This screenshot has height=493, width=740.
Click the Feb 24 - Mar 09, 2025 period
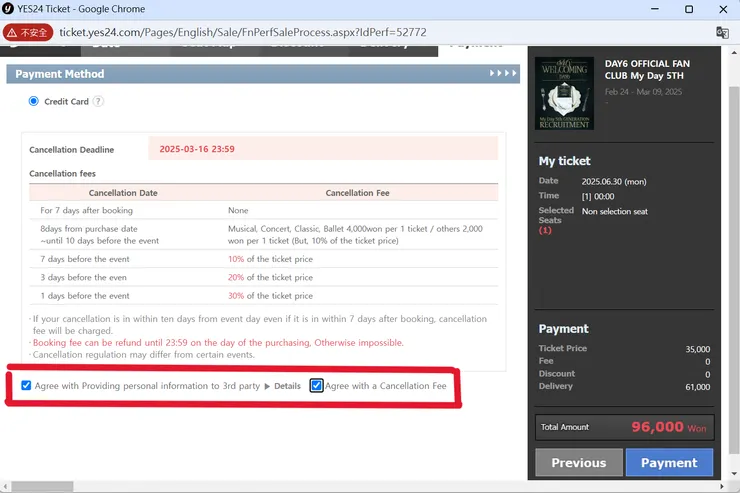pos(643,92)
